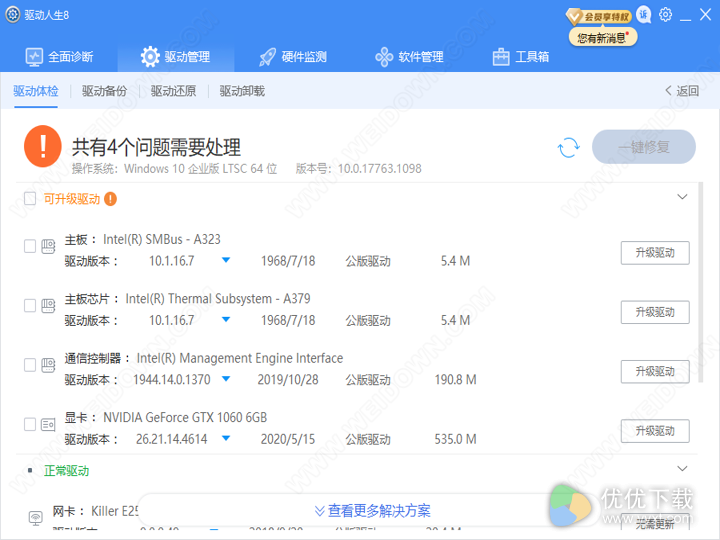Click the 驱动管理 gear icon
This screenshot has width=720, height=540.
(x=150, y=57)
